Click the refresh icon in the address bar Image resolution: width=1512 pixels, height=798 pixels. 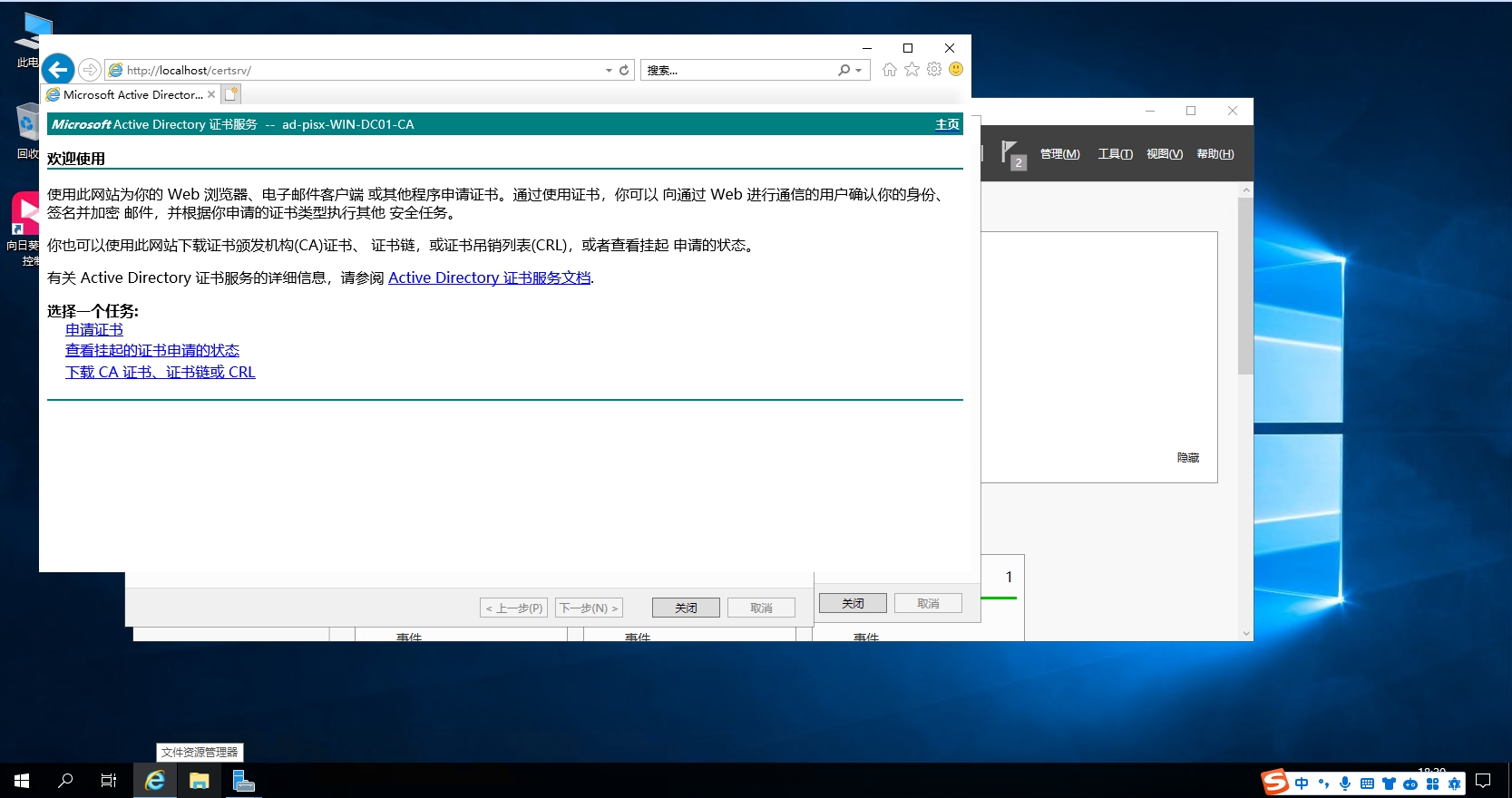coord(624,70)
